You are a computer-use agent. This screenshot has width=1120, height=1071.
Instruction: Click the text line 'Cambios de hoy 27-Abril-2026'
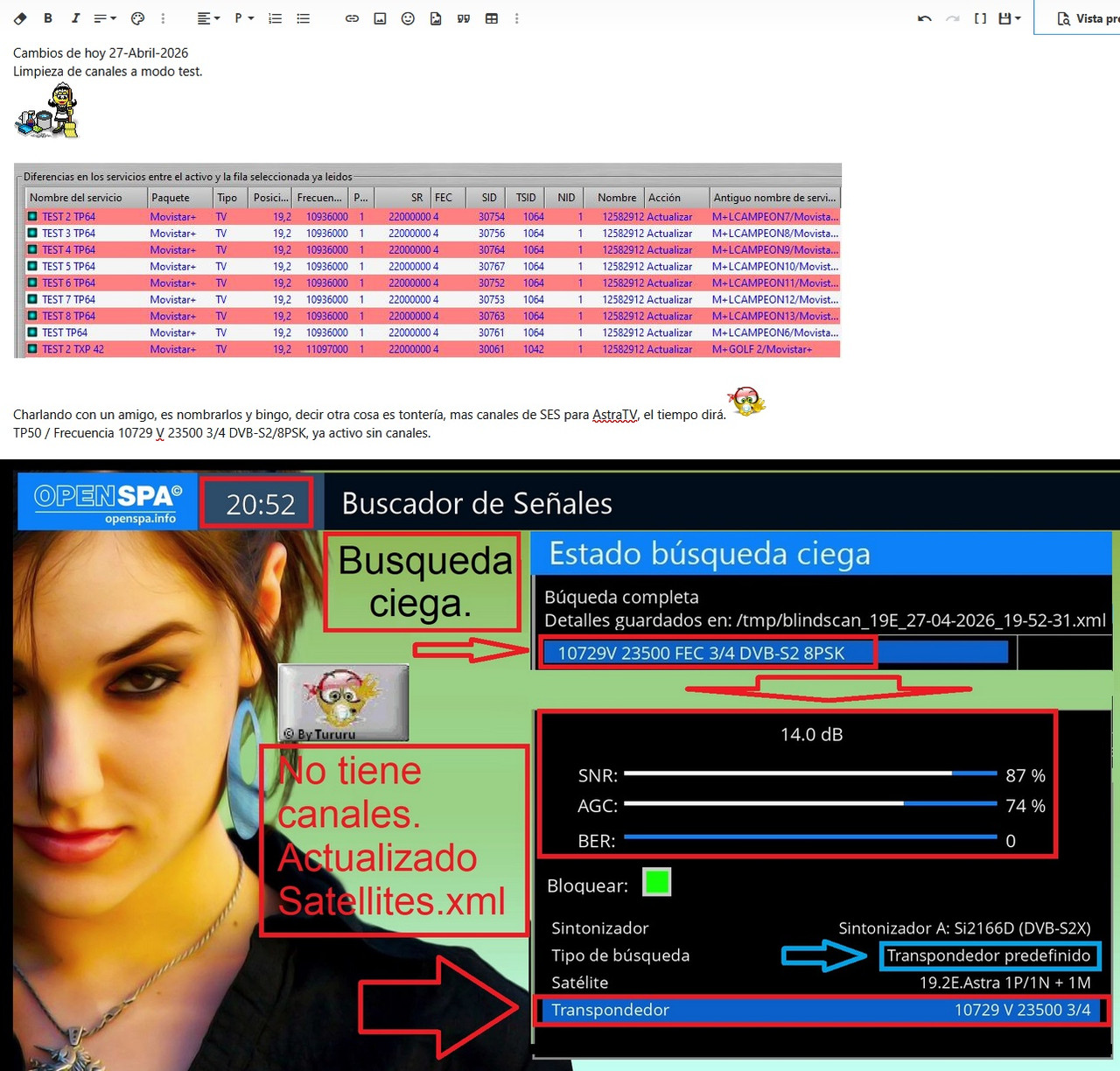[x=101, y=53]
